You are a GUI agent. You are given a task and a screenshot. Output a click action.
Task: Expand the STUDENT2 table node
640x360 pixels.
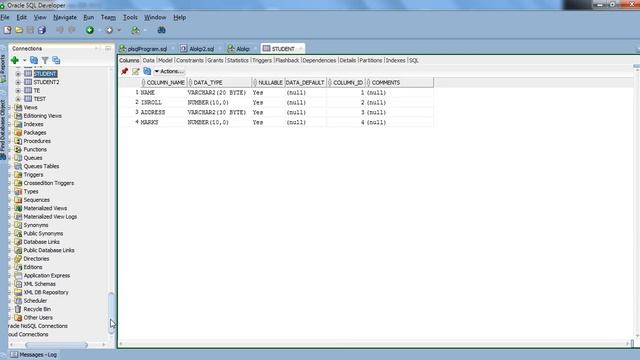(18, 82)
